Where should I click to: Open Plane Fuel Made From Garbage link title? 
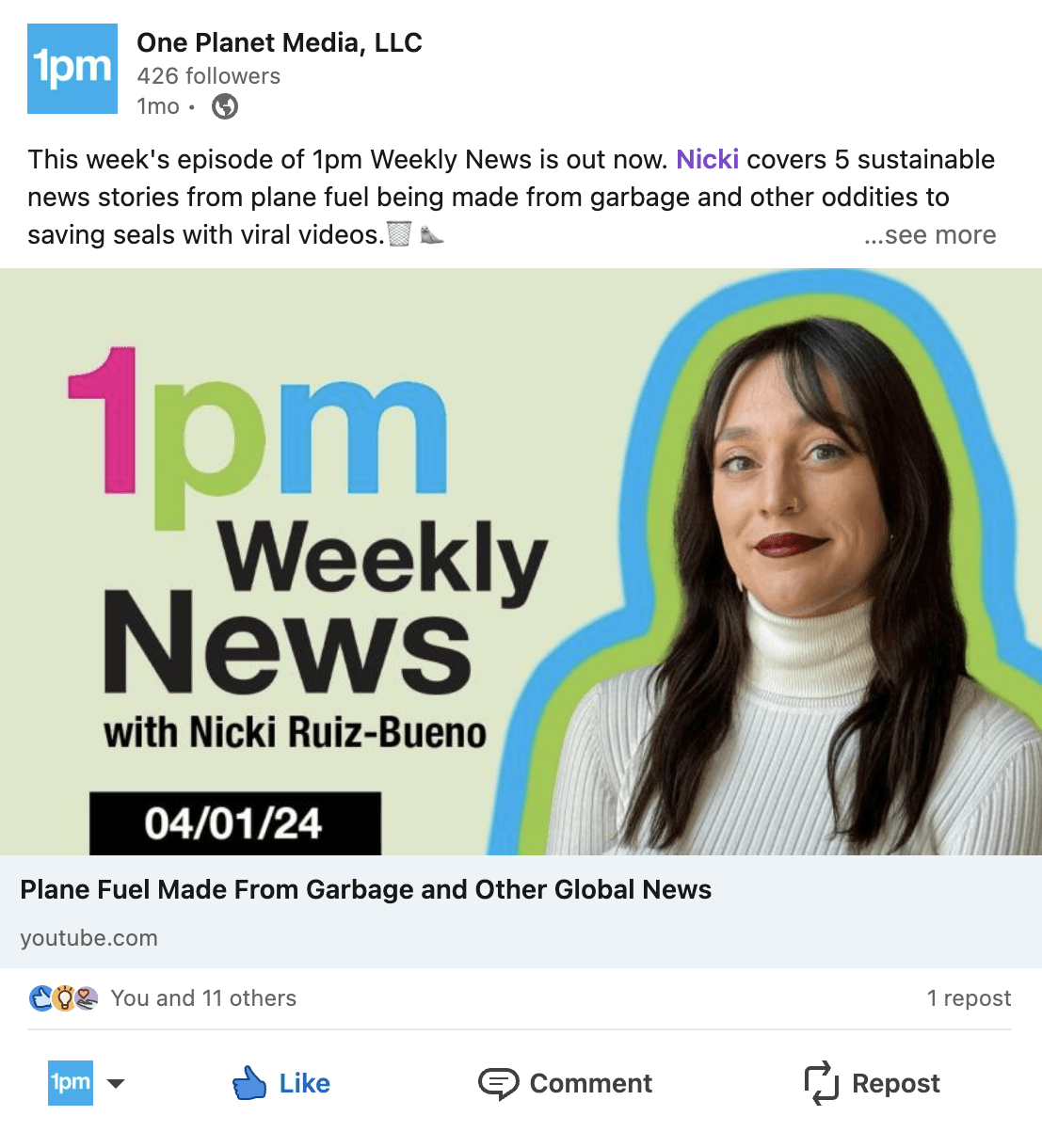point(365,889)
